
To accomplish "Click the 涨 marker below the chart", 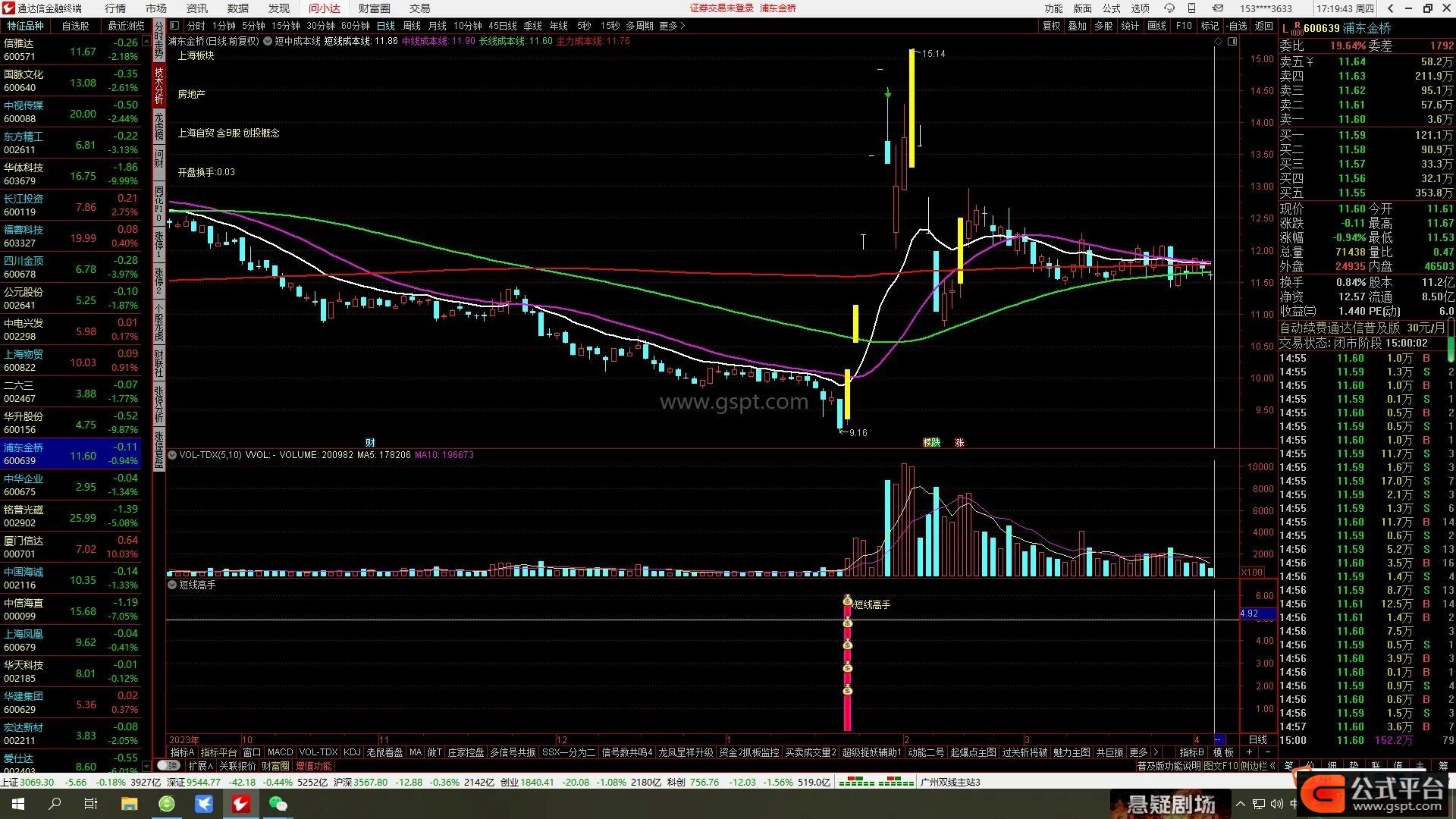I will [x=959, y=443].
